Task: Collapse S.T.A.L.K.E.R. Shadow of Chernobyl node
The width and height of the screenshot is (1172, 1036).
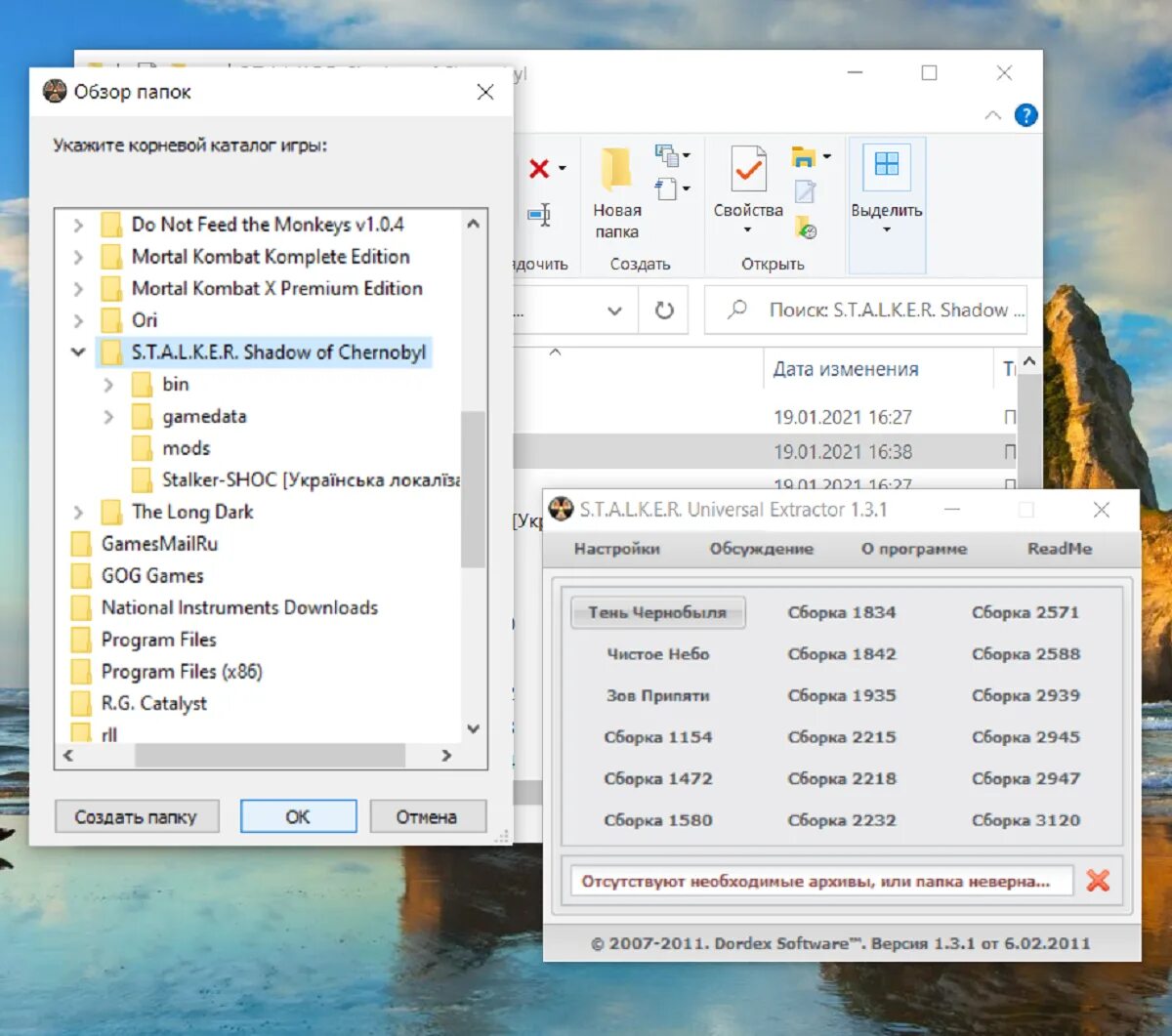Action: point(78,352)
